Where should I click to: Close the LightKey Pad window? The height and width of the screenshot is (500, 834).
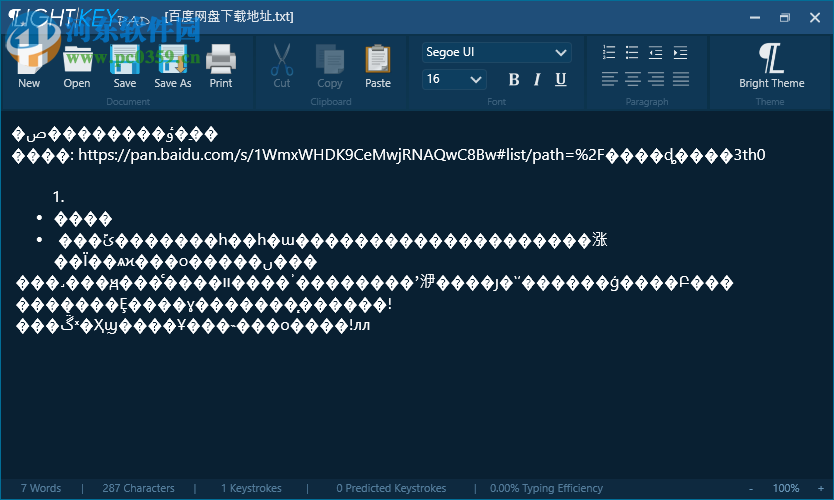815,18
